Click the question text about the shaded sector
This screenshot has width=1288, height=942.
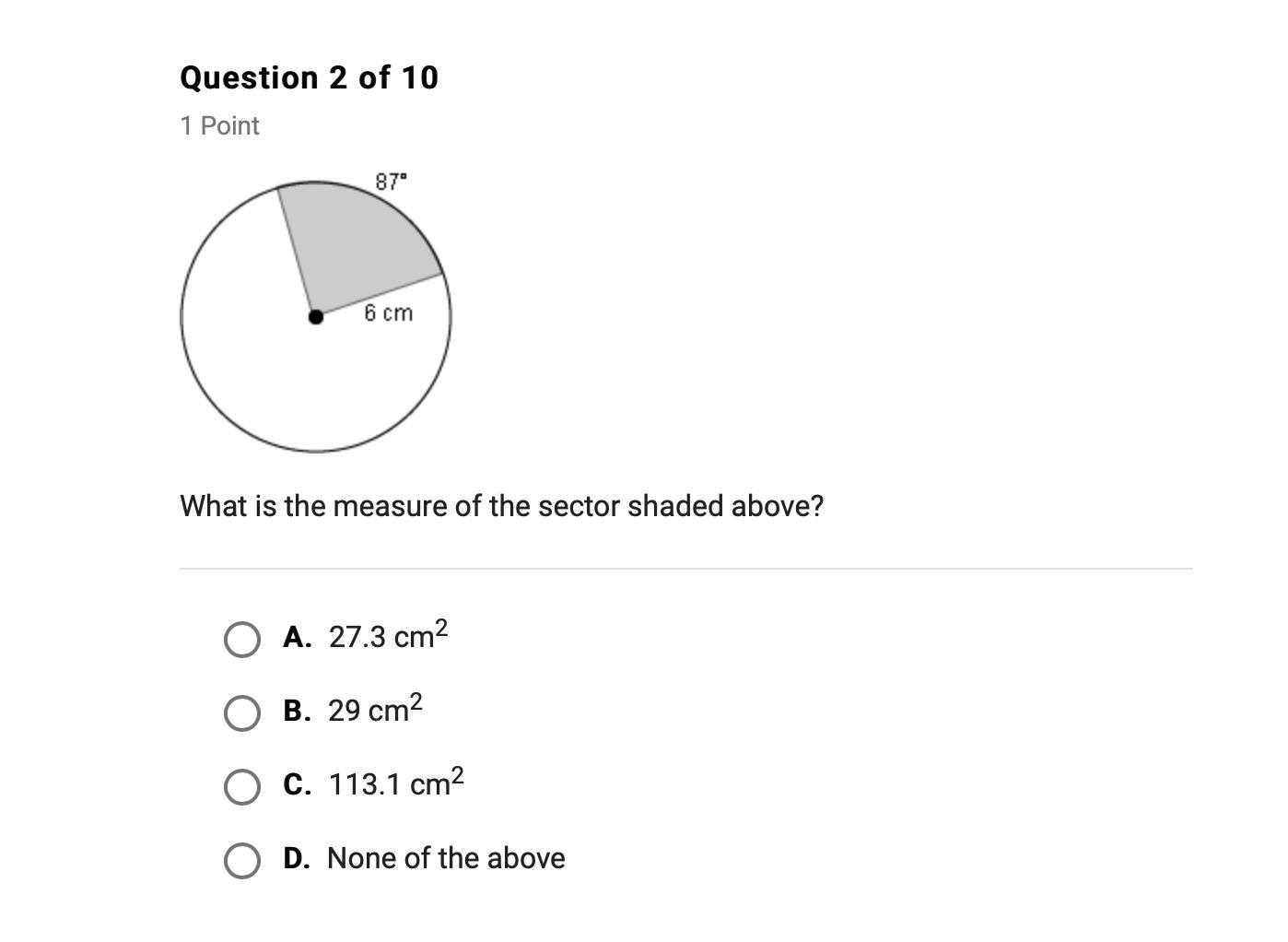[x=501, y=506]
